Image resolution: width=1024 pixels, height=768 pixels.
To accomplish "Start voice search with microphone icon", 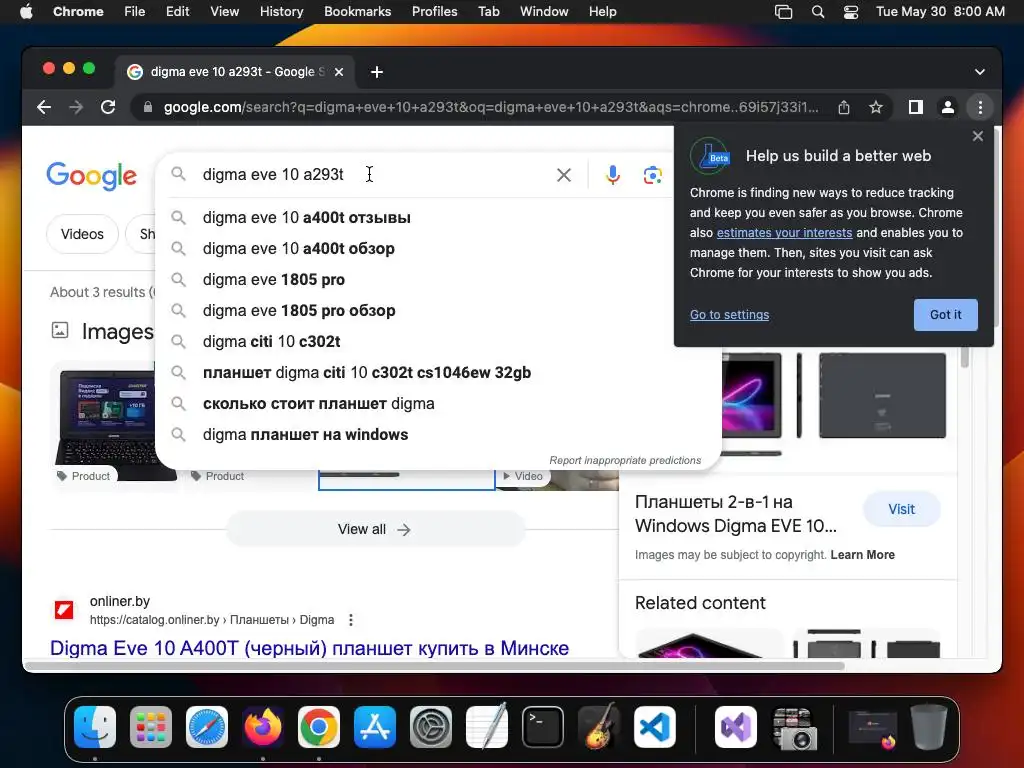I will 613,174.
